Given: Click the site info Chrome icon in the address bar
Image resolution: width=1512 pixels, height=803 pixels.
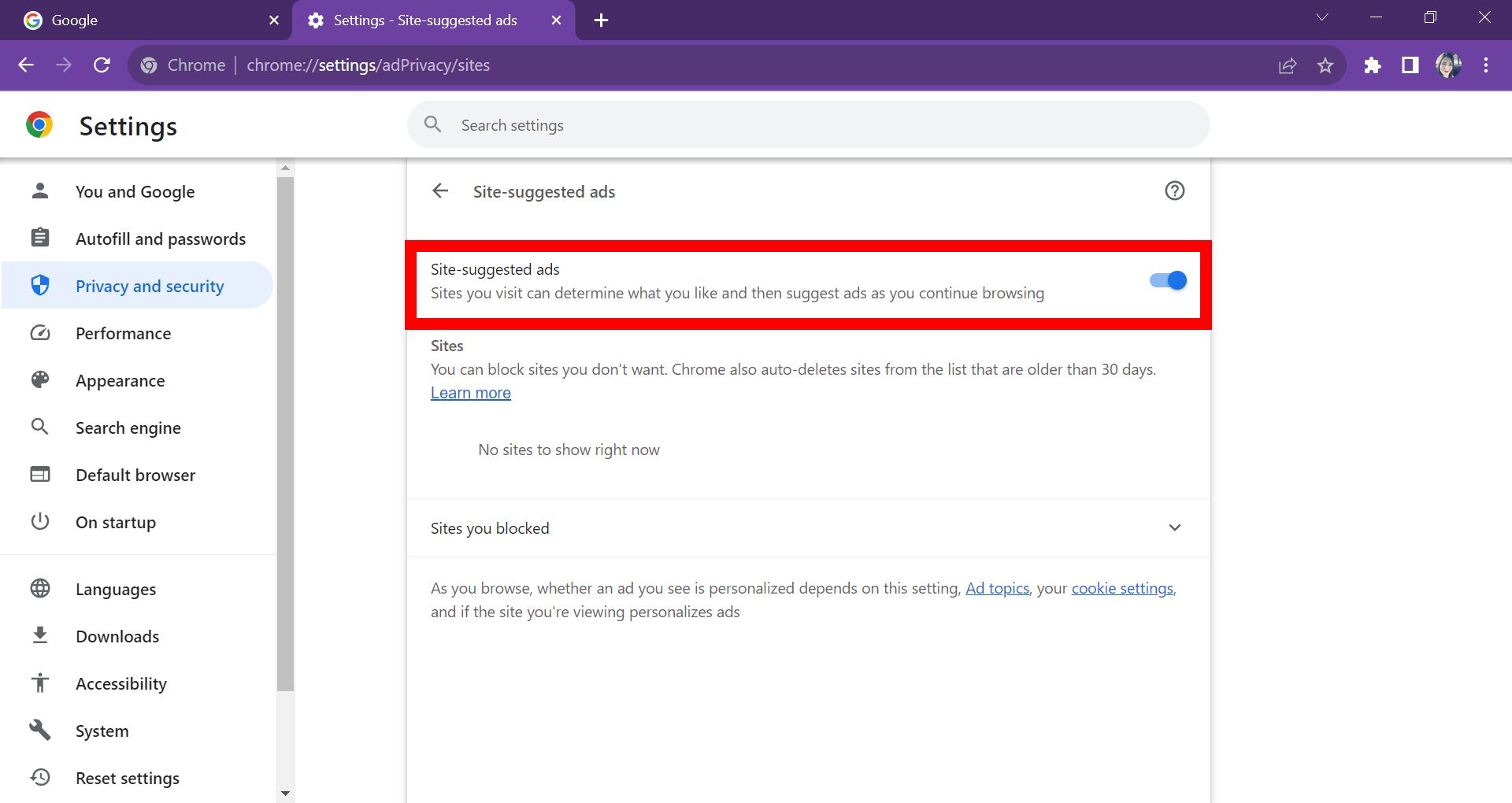Looking at the screenshot, I should [x=149, y=65].
